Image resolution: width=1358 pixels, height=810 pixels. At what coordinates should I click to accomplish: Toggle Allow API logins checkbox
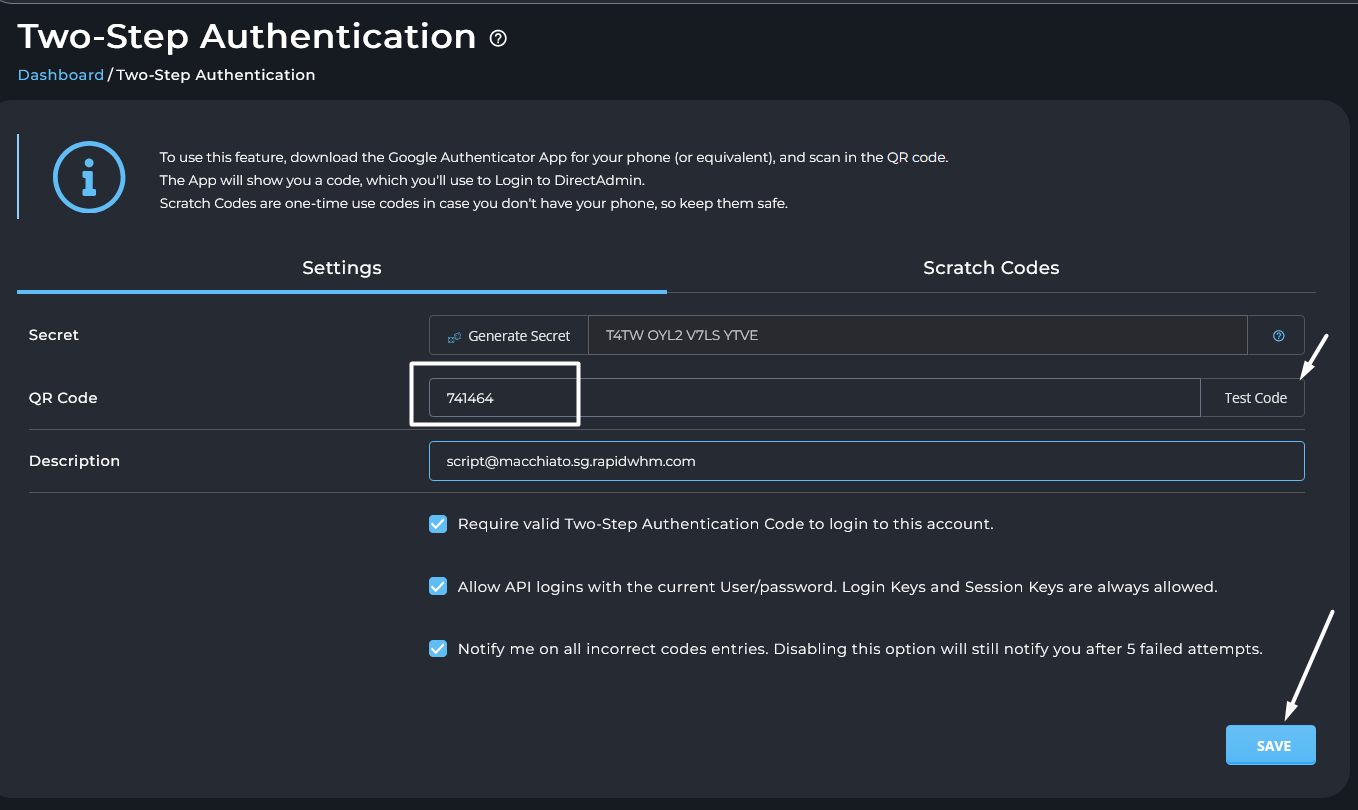[438, 587]
